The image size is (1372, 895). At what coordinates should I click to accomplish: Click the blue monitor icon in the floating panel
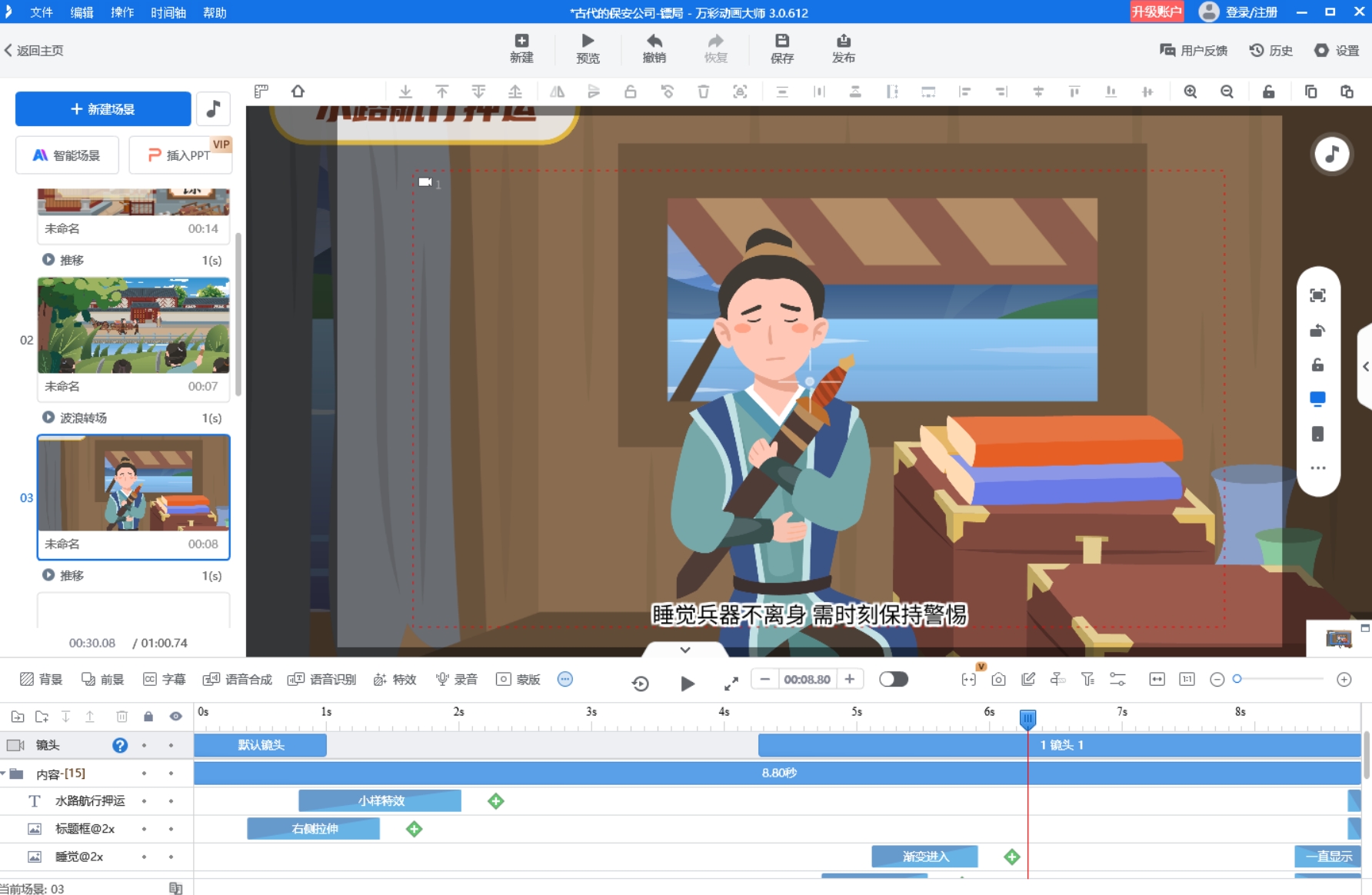1317,399
